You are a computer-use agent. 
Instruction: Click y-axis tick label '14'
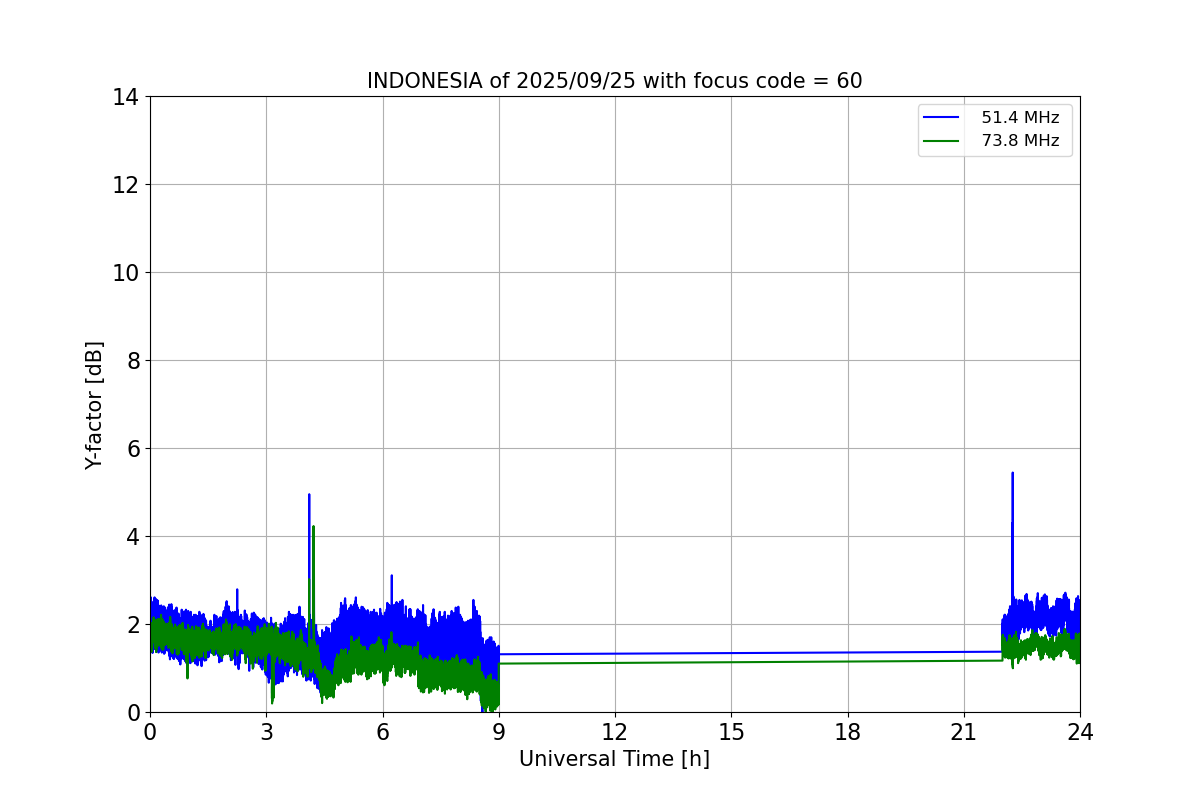(x=125, y=97)
